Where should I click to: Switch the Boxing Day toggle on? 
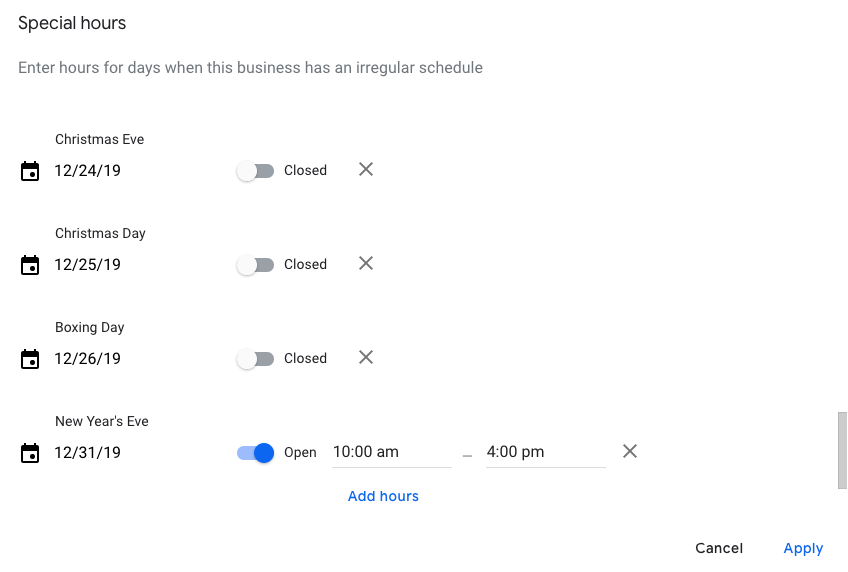(255, 359)
